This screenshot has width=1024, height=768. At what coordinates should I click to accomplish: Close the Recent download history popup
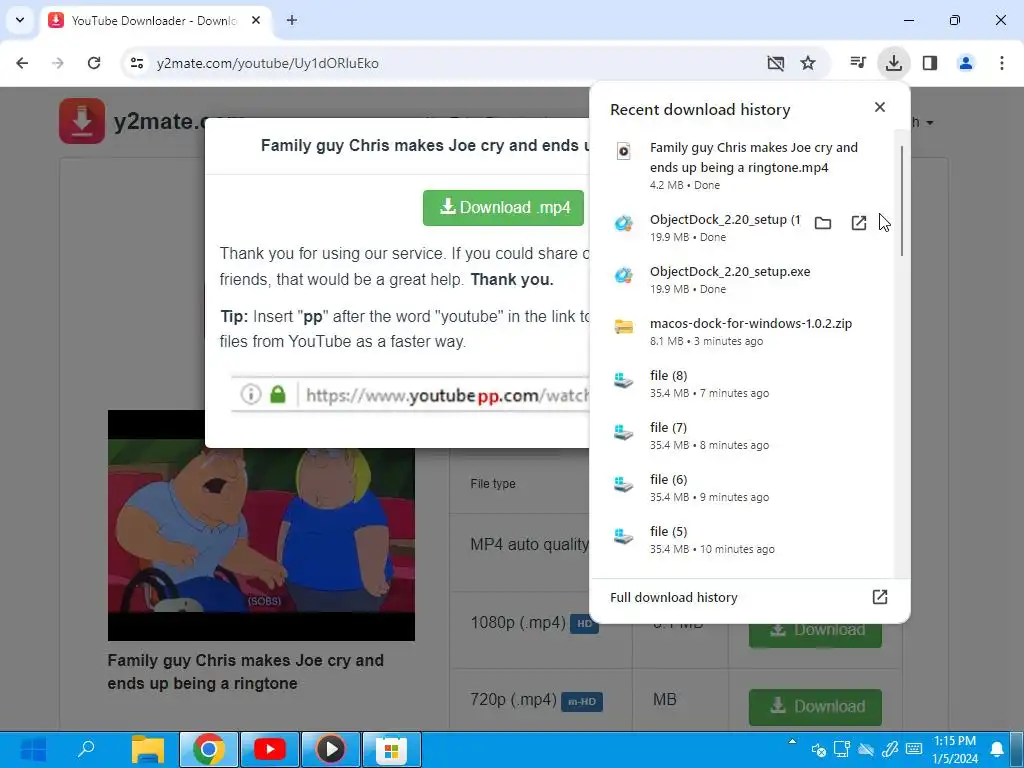pyautogui.click(x=880, y=107)
